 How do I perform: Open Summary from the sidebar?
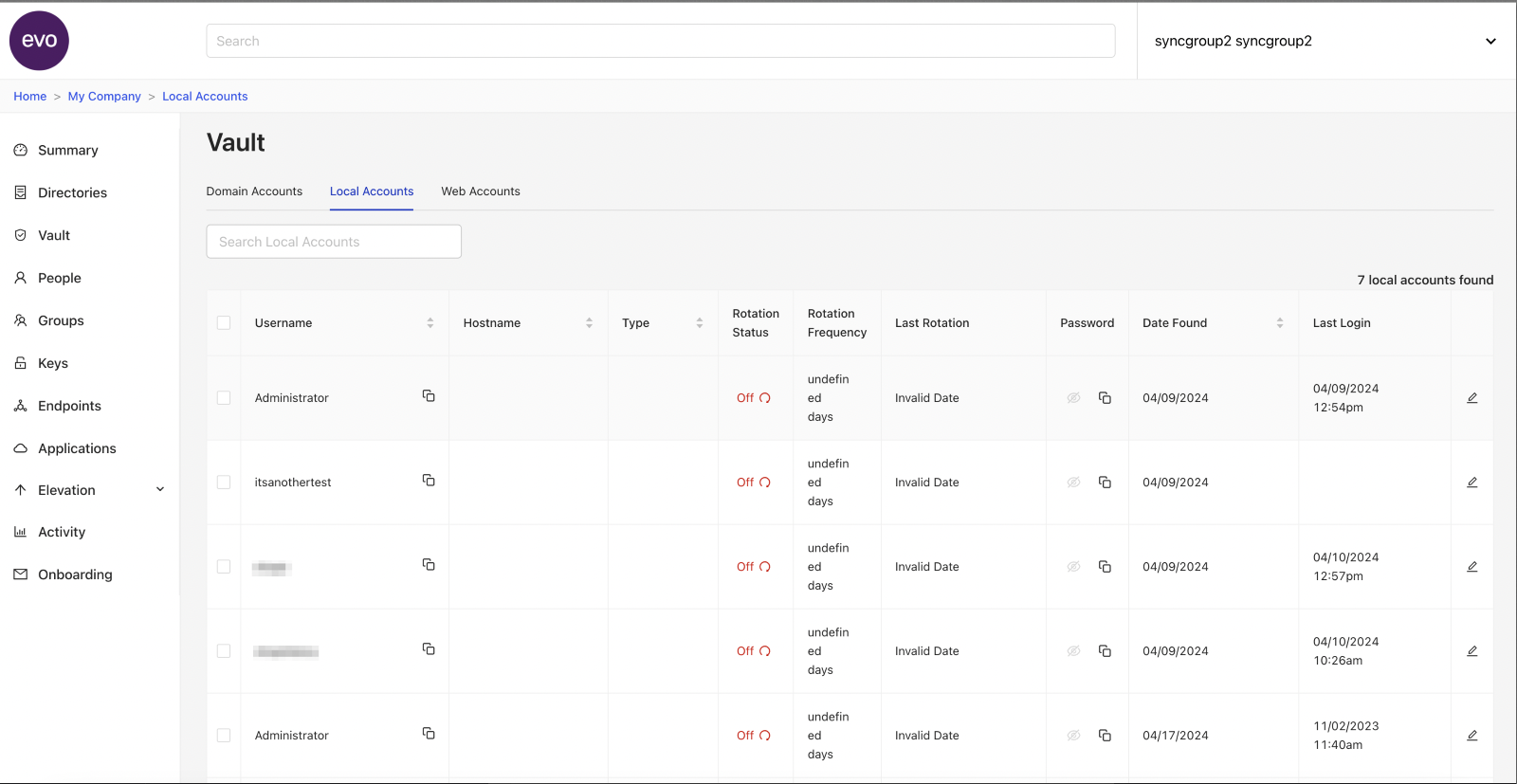(x=68, y=150)
